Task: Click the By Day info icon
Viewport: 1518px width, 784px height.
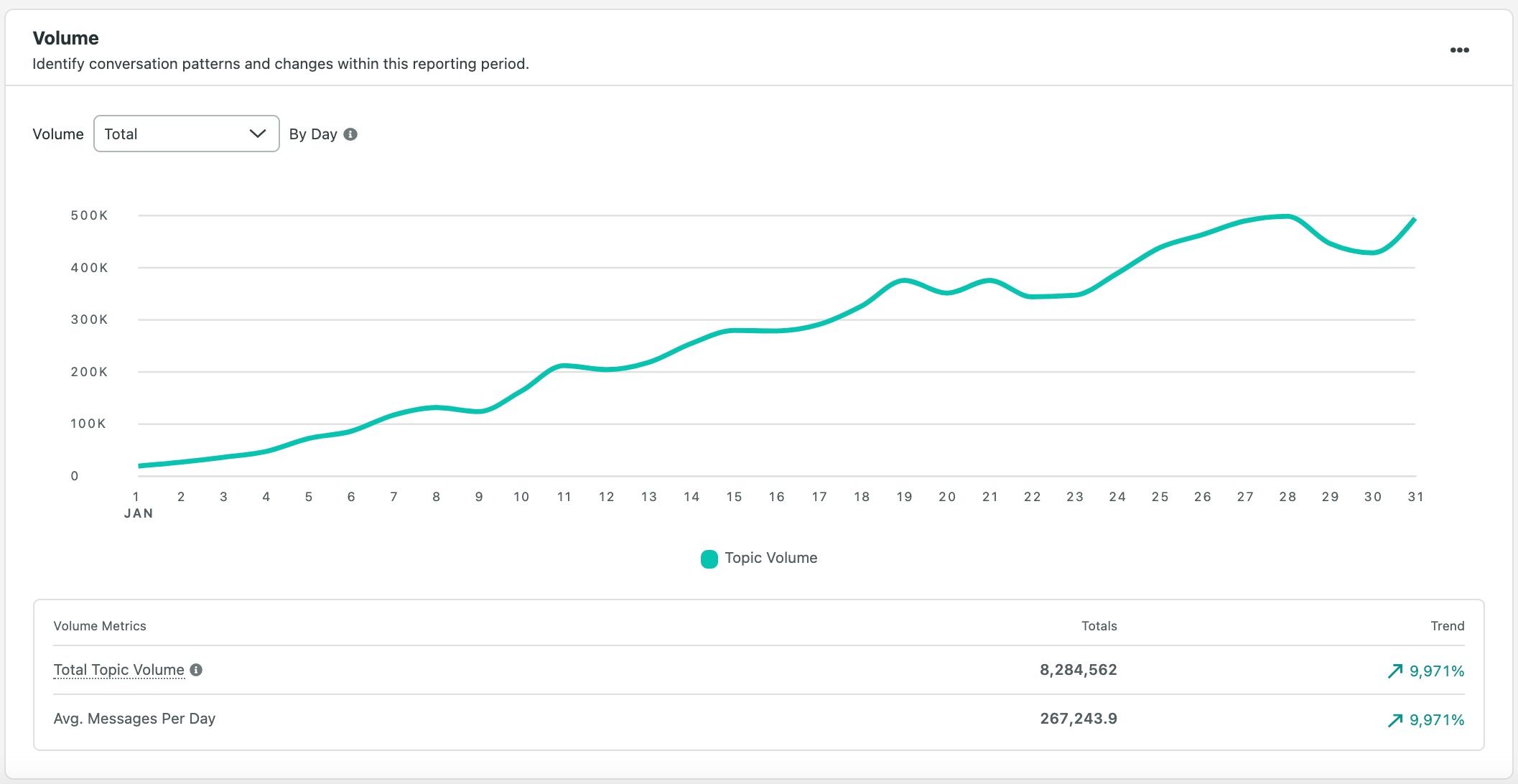Action: coord(350,134)
